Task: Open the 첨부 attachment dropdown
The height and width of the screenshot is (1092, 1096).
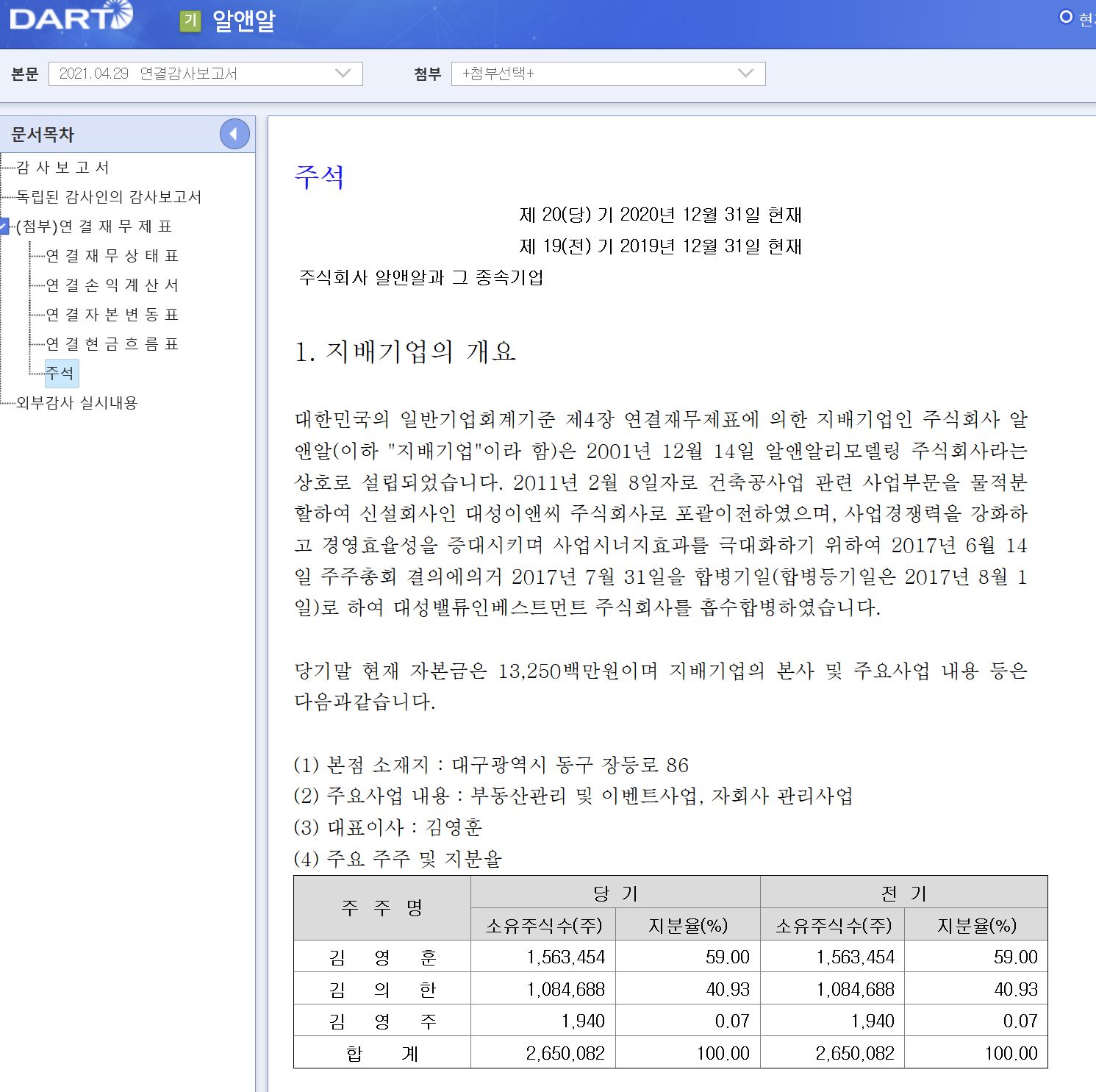Action: point(608,74)
